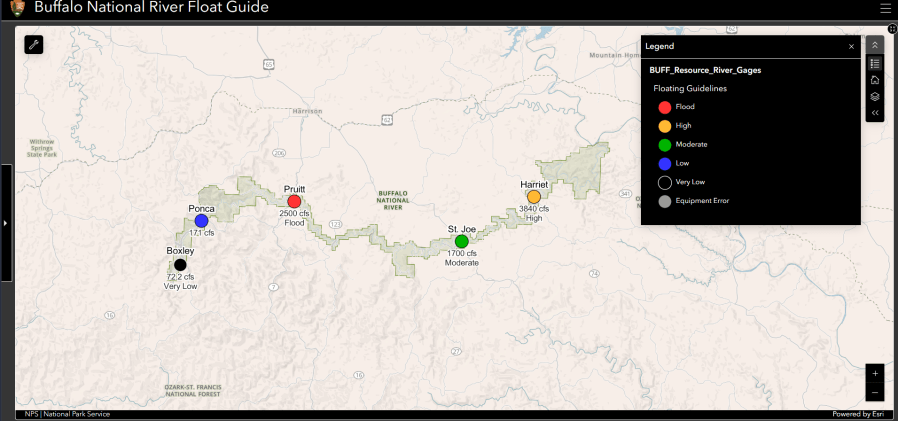
Task: Click the orange High swatch in the legend
Action: (x=665, y=126)
